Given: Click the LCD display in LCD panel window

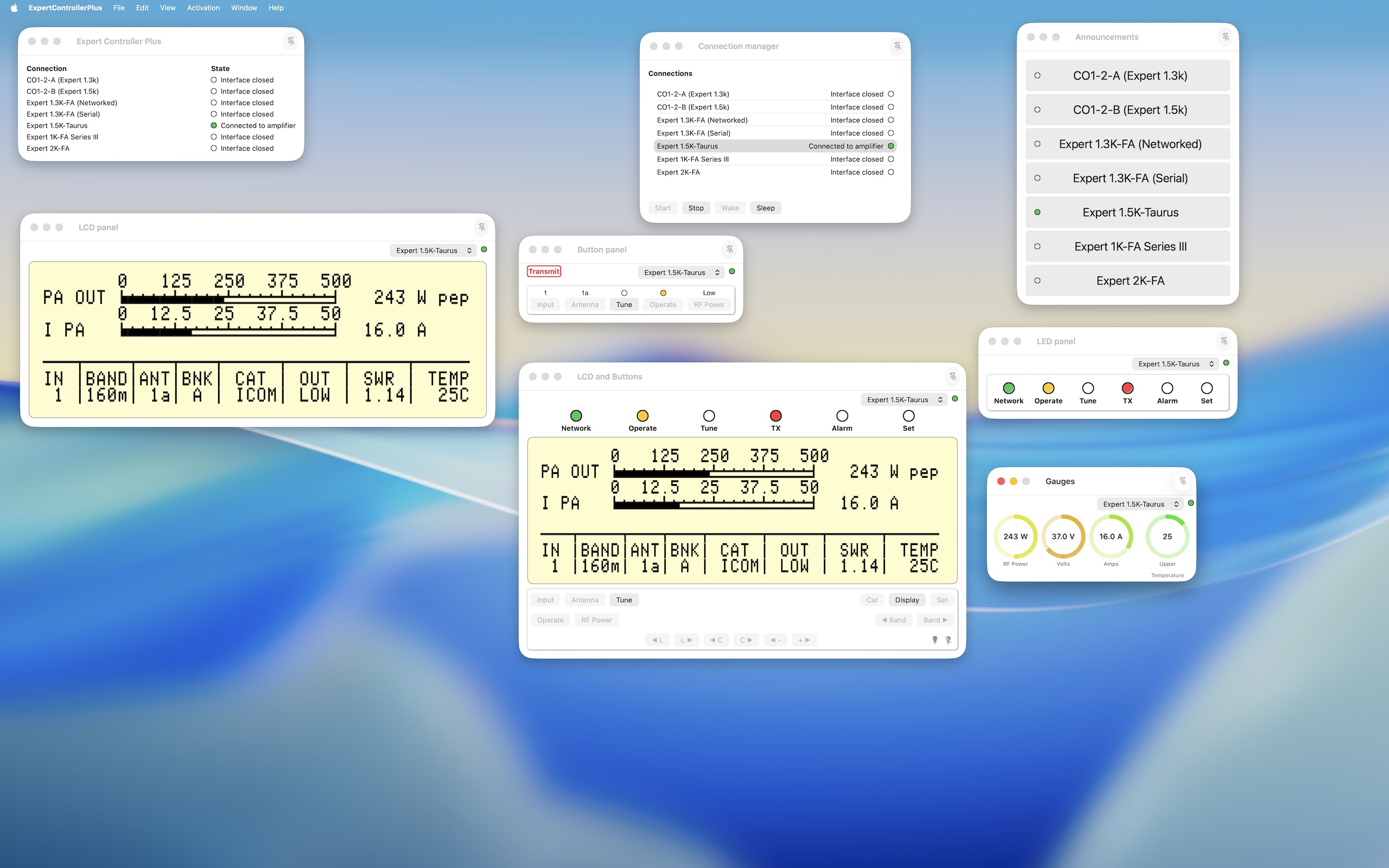Looking at the screenshot, I should click(x=258, y=339).
